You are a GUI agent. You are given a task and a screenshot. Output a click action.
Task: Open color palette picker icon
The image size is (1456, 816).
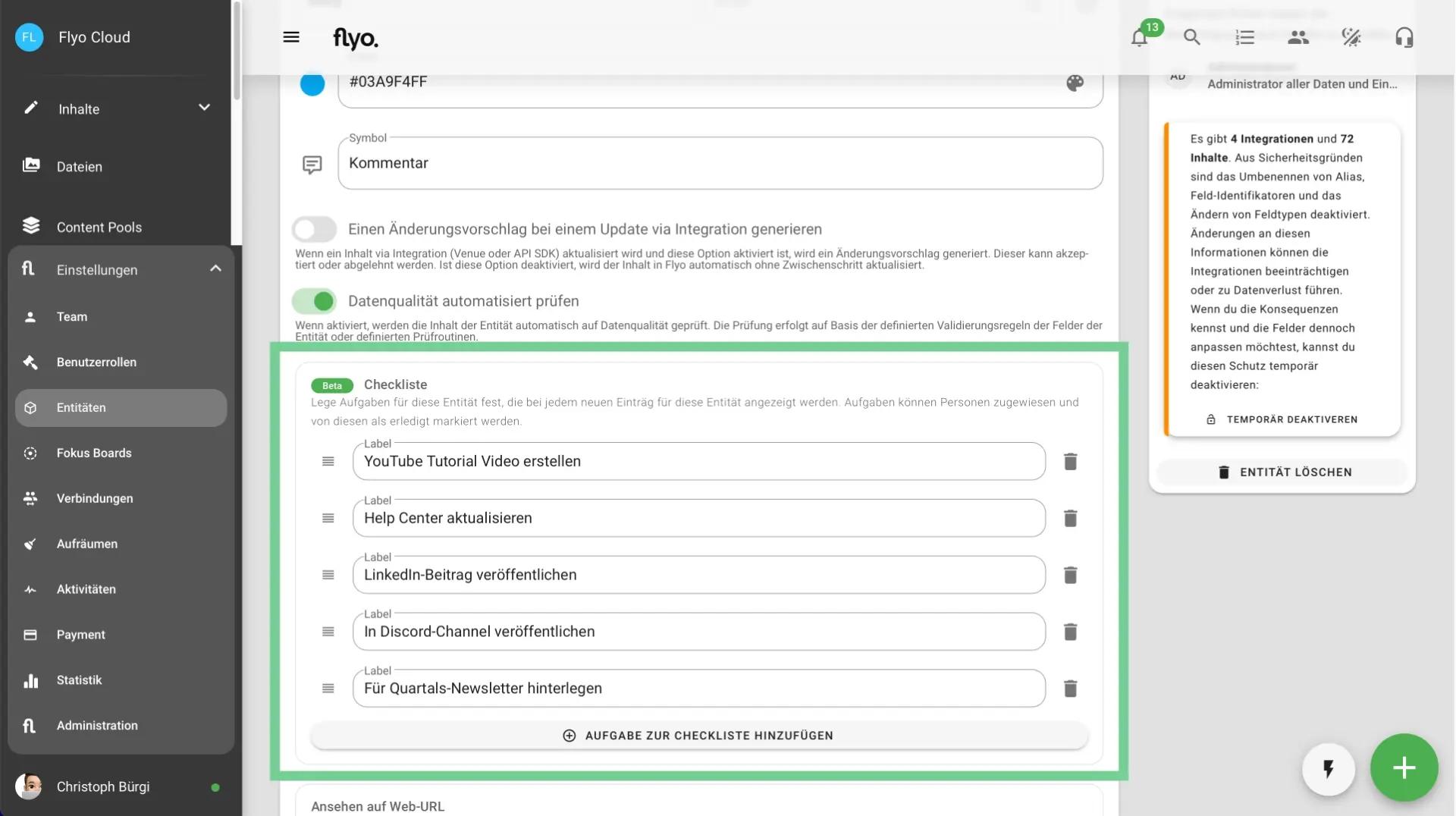click(1075, 83)
